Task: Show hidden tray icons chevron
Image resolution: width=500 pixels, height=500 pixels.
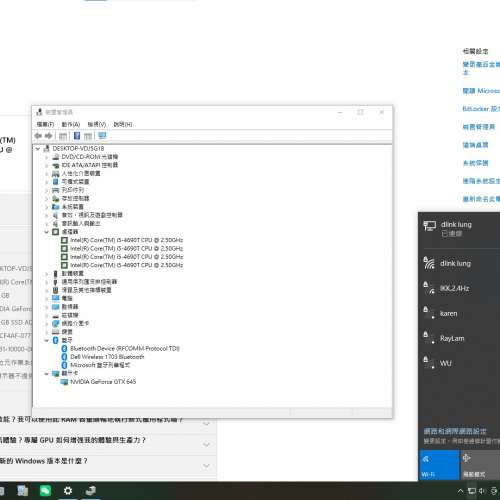Action: click(460, 491)
